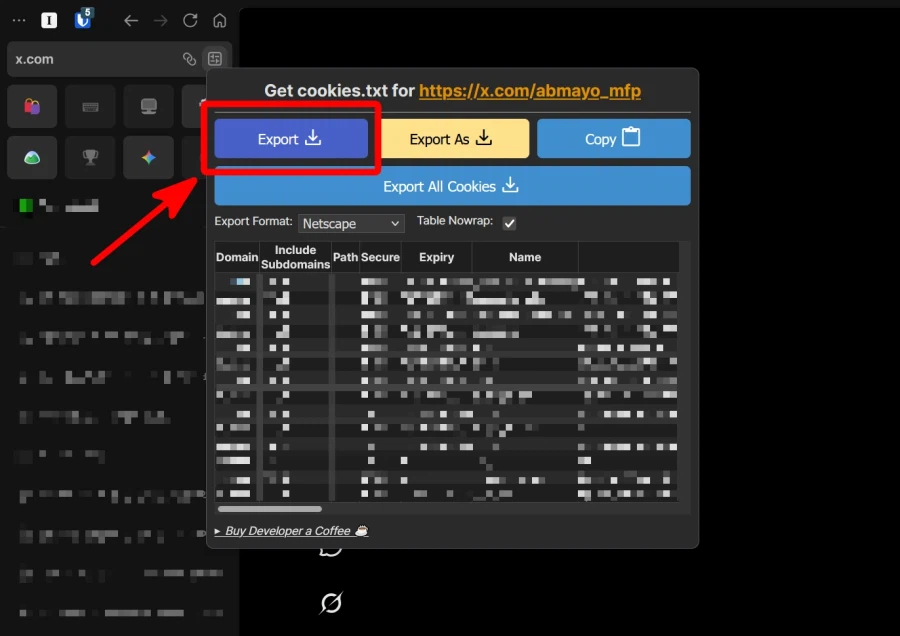Sort by the Name column header
The height and width of the screenshot is (636, 900).
click(525, 257)
